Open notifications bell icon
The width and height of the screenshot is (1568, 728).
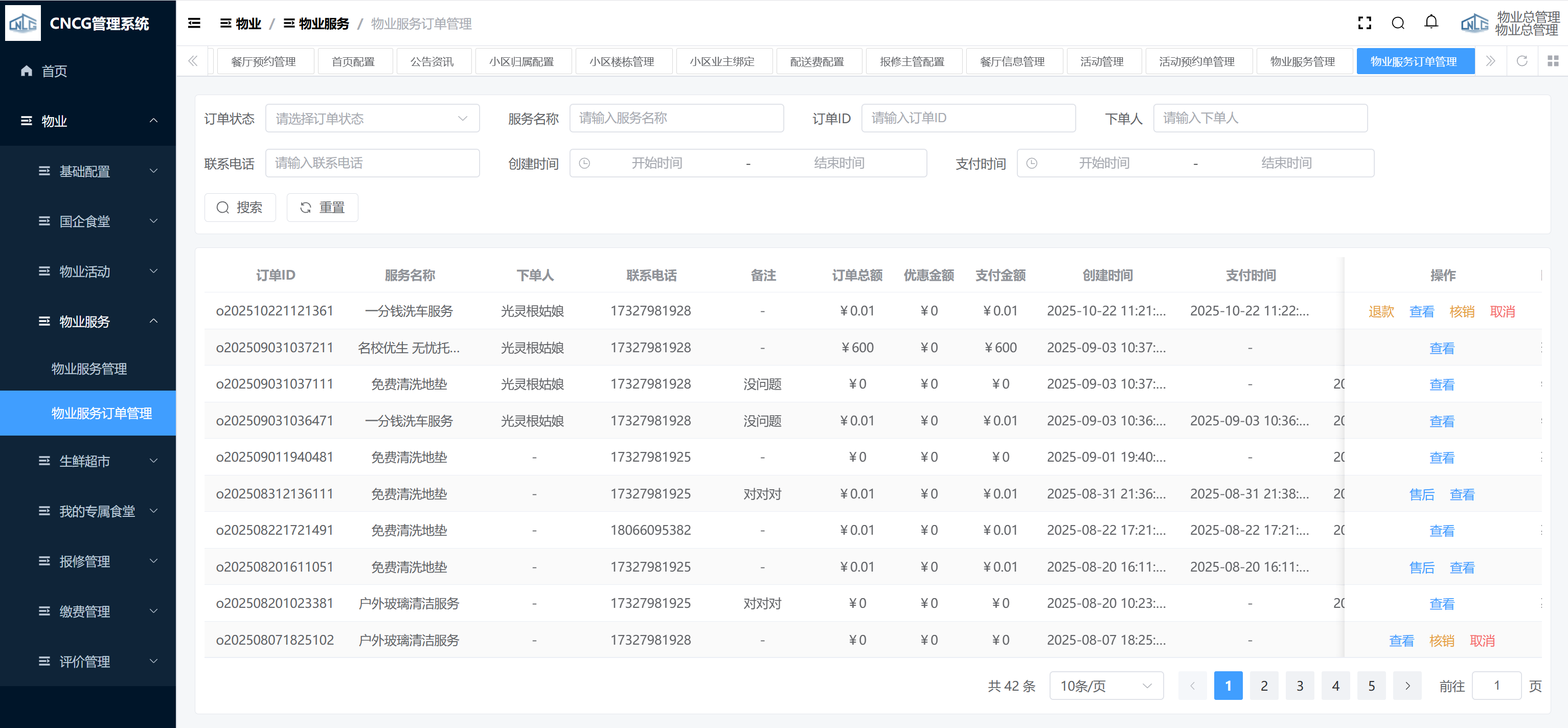point(1431,22)
